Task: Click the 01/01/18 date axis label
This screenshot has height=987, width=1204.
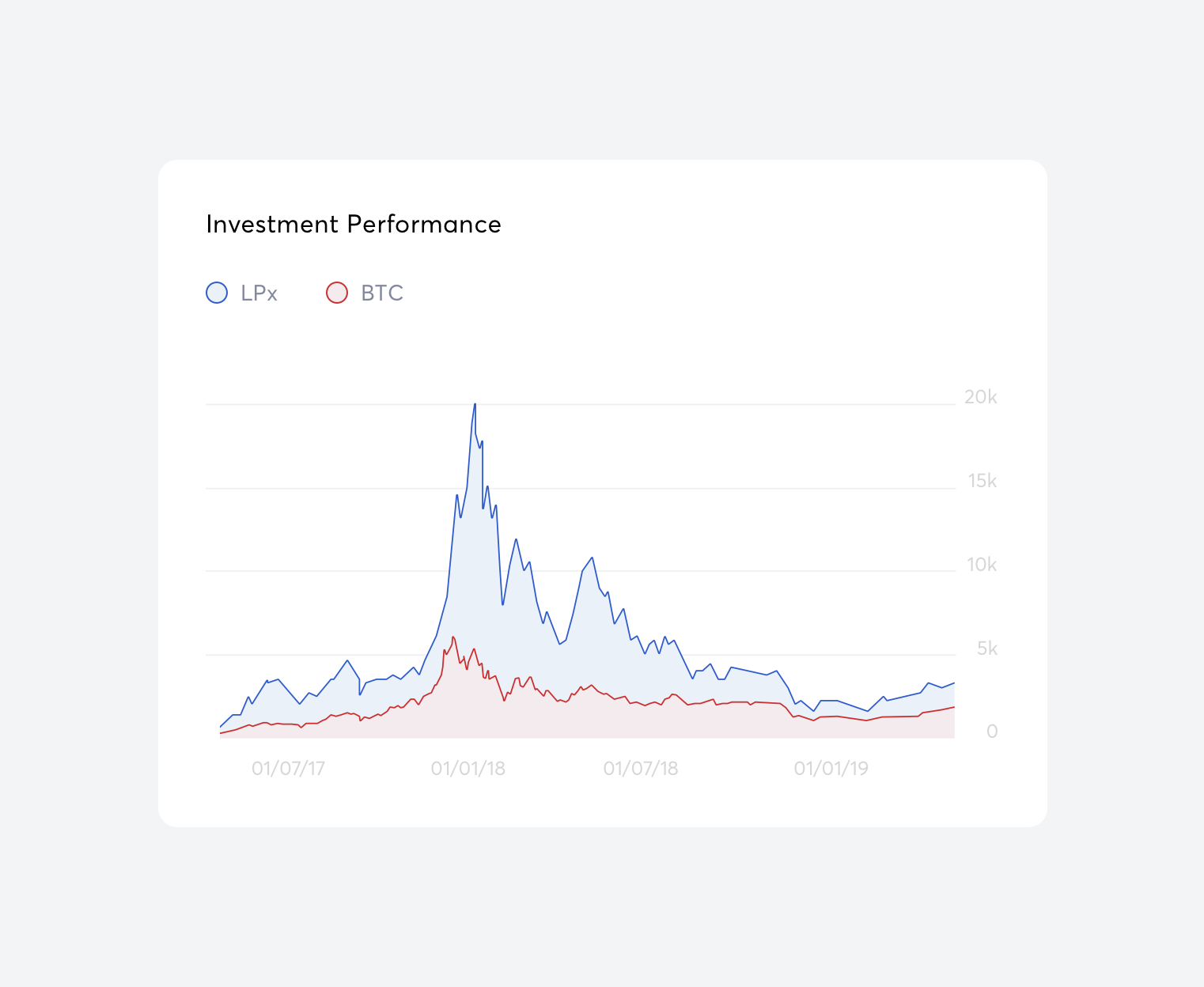Action: [468, 769]
